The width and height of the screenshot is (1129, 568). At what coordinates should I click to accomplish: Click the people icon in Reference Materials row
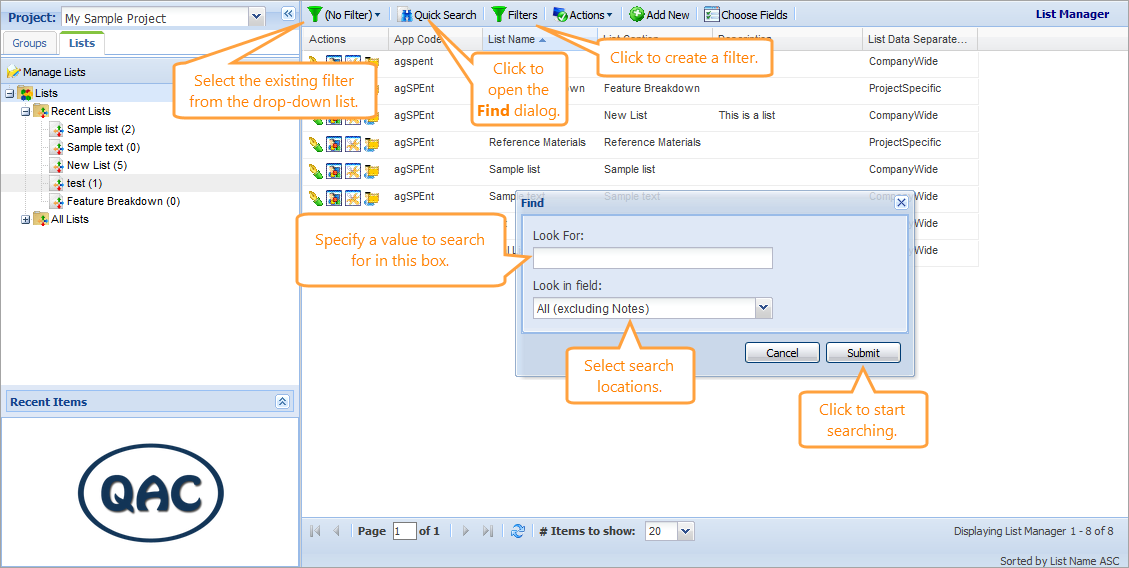(x=333, y=143)
